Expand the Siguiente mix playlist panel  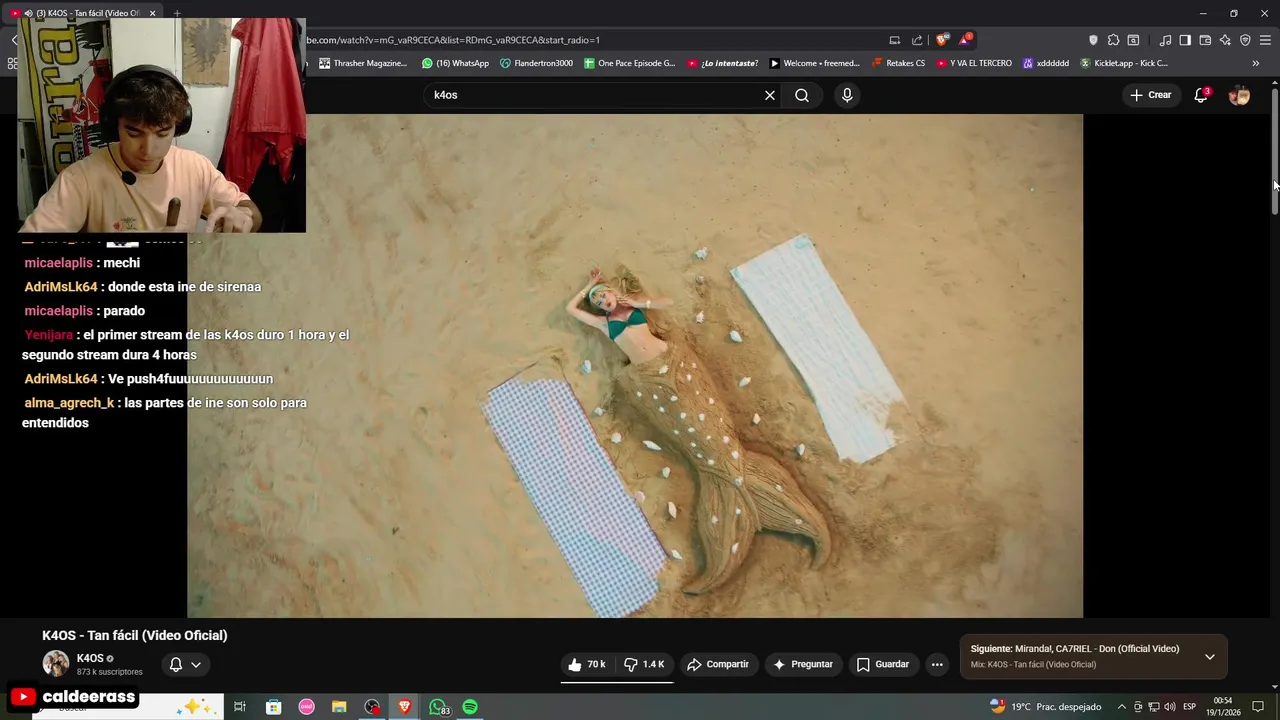(1209, 657)
